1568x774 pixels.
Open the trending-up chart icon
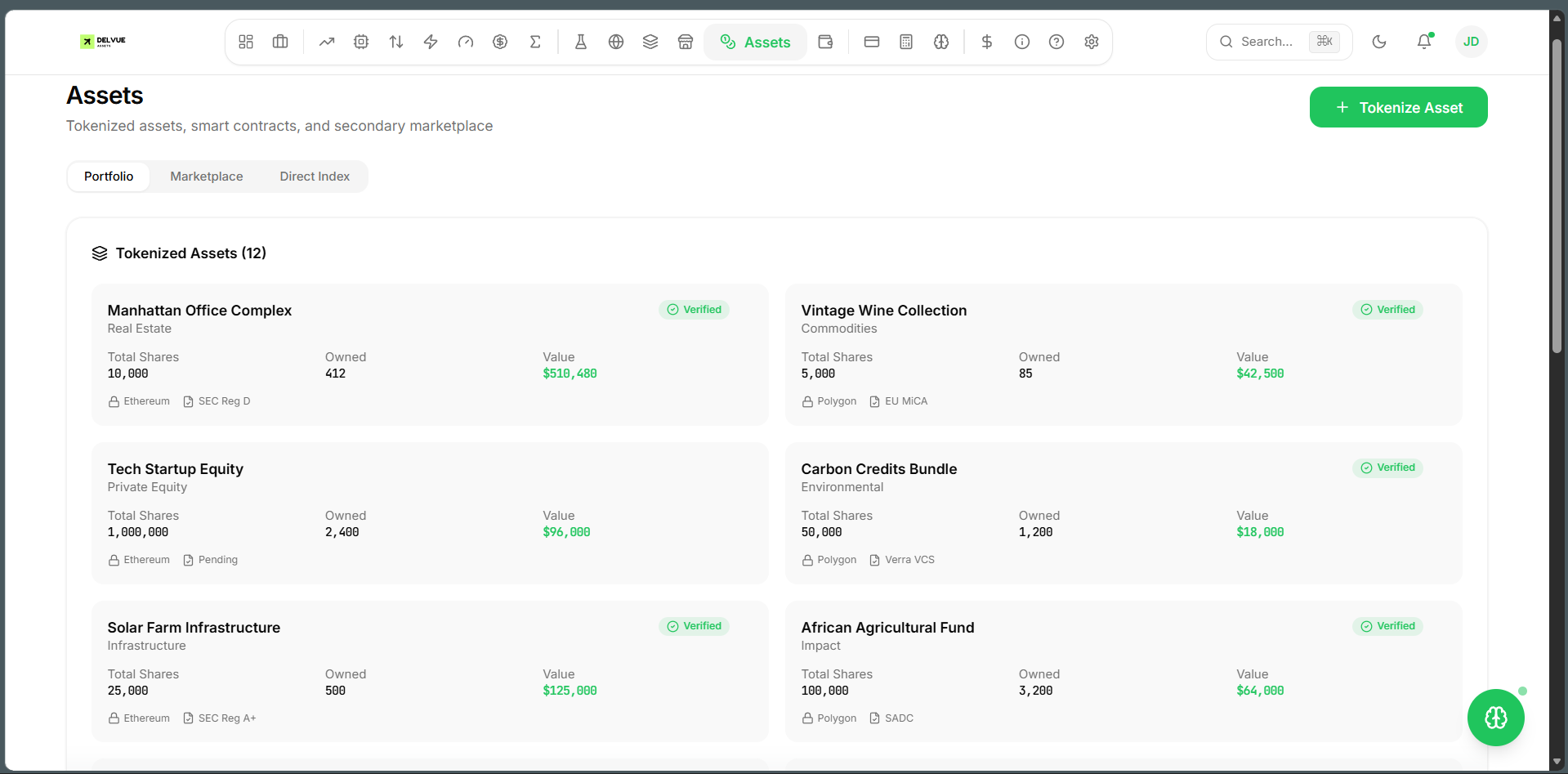[x=327, y=42]
